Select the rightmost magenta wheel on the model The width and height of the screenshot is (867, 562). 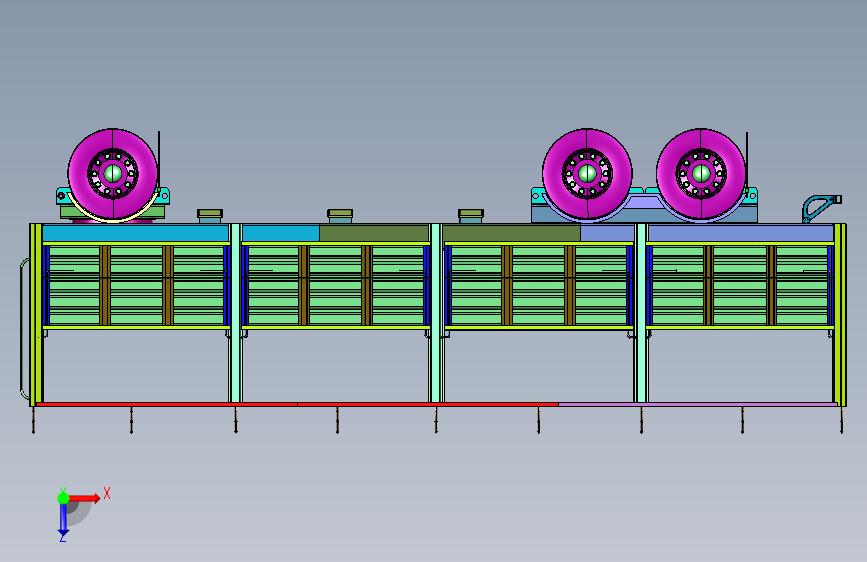[x=701, y=174]
